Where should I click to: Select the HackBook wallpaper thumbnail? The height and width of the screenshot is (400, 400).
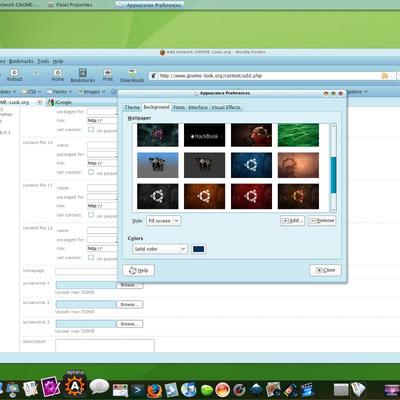pos(204,135)
